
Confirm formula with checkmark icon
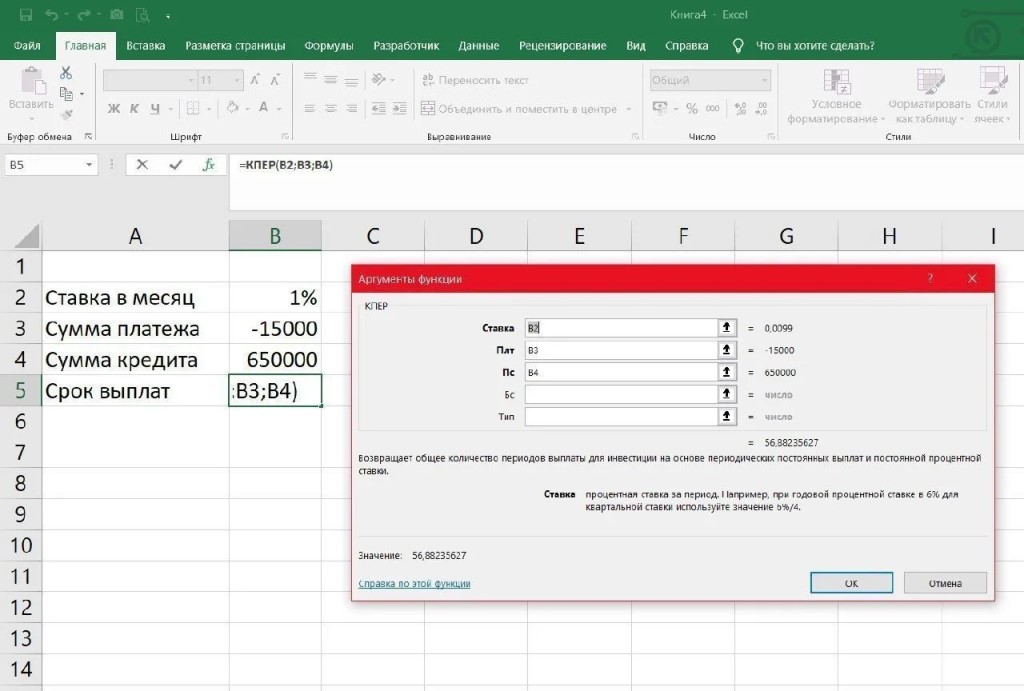pos(175,165)
